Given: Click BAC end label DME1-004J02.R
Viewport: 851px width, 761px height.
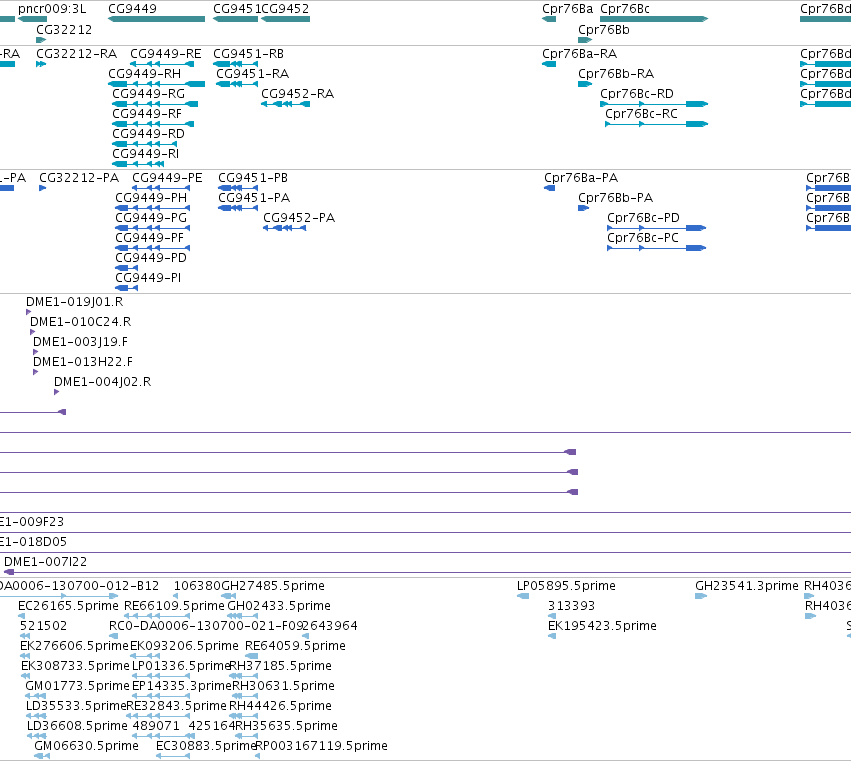Looking at the screenshot, I should pos(103,383).
